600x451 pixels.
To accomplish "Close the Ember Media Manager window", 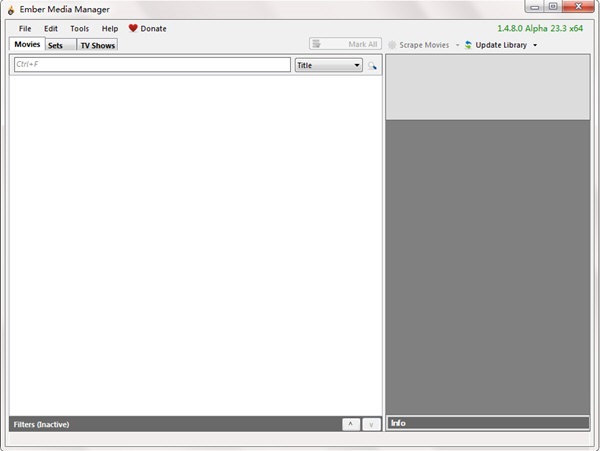I will pos(578,7).
